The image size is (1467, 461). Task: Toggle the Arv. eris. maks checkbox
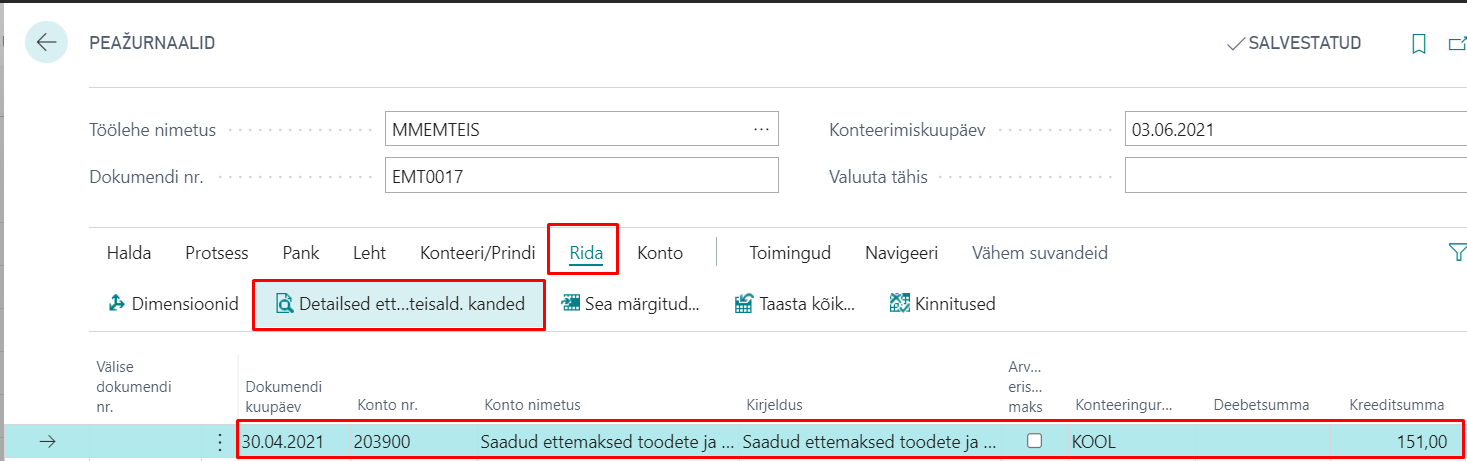tap(1035, 441)
